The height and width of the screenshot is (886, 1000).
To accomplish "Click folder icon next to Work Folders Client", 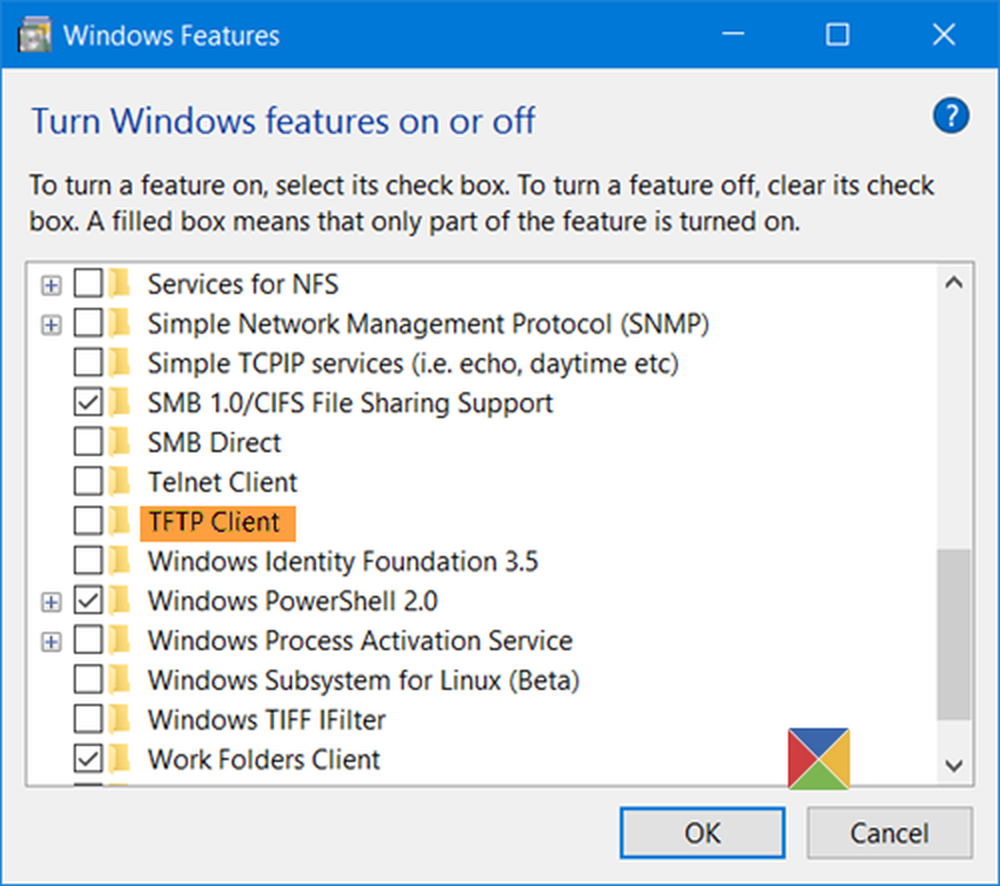I will click(x=121, y=759).
